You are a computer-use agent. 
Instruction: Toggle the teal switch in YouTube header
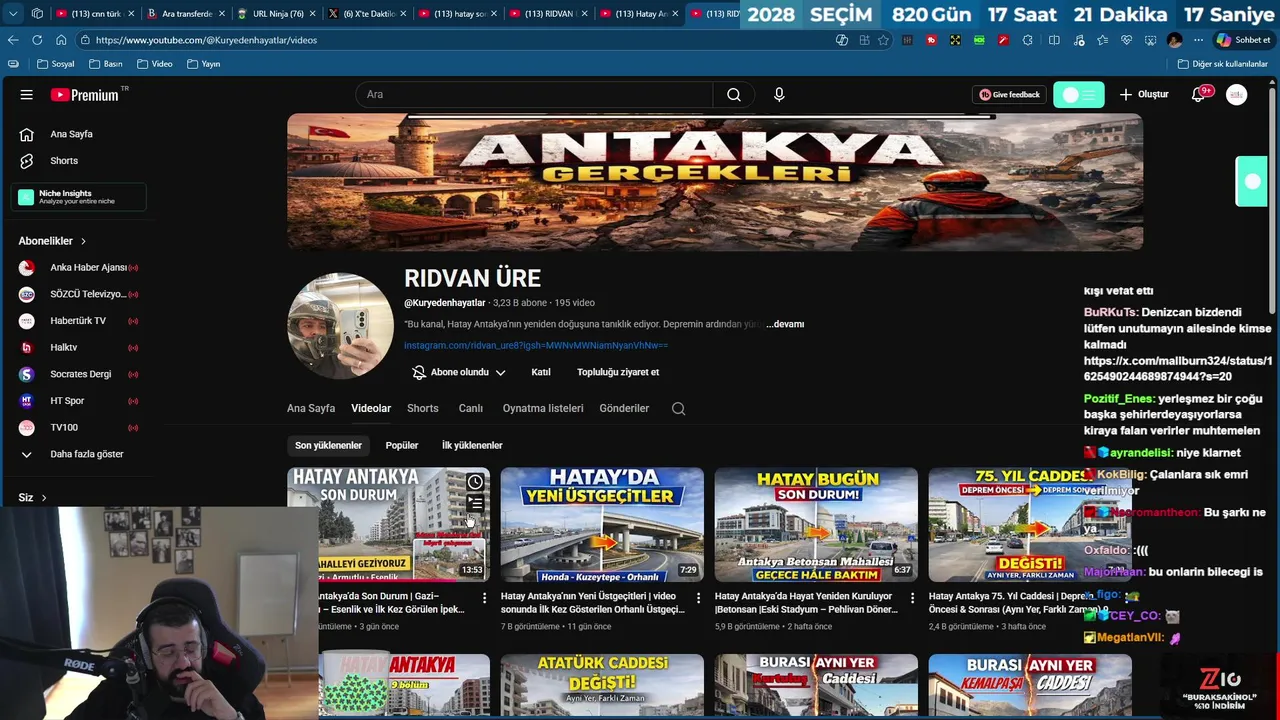click(x=1078, y=95)
